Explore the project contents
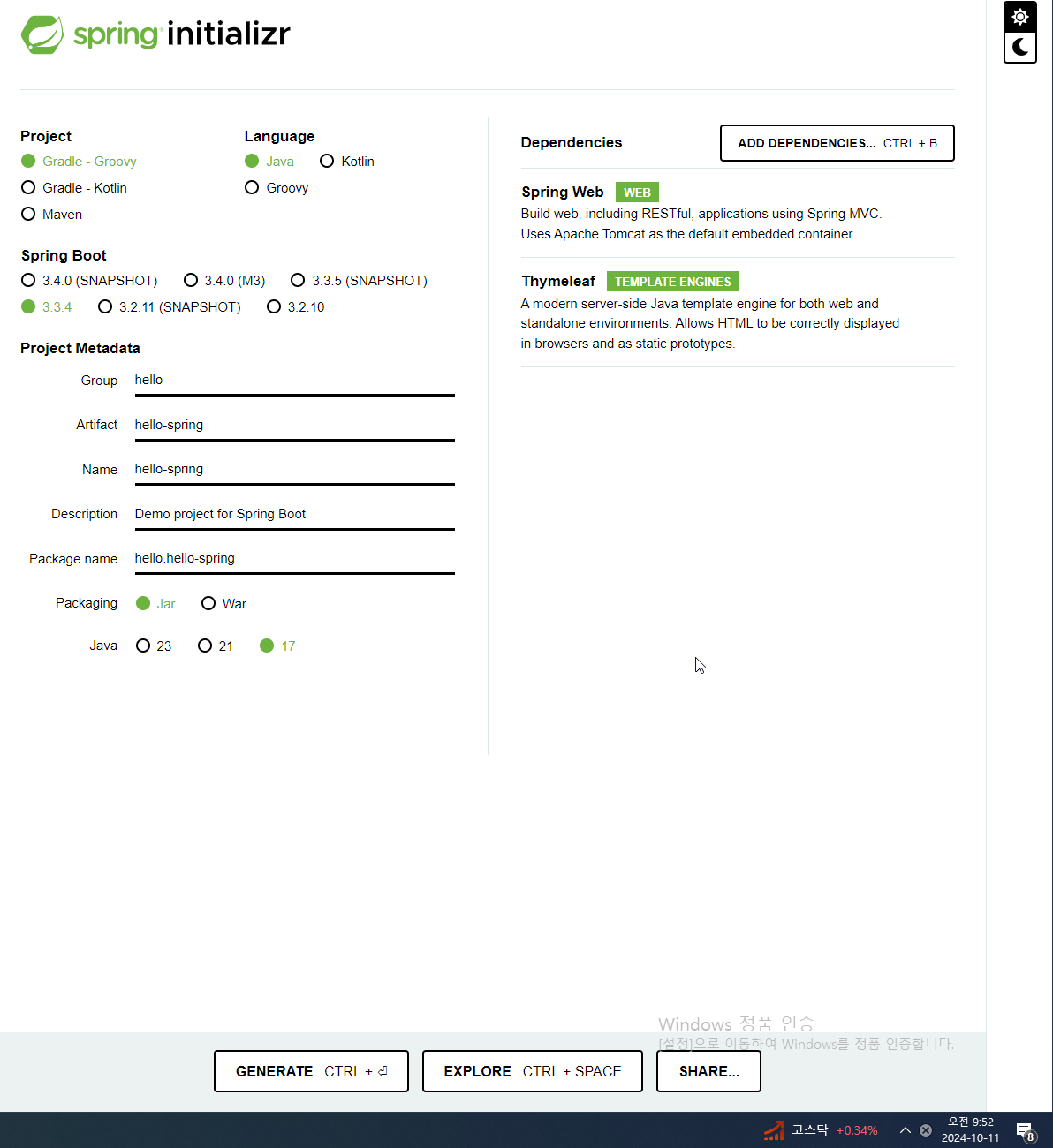The height and width of the screenshot is (1148, 1053). click(533, 1071)
